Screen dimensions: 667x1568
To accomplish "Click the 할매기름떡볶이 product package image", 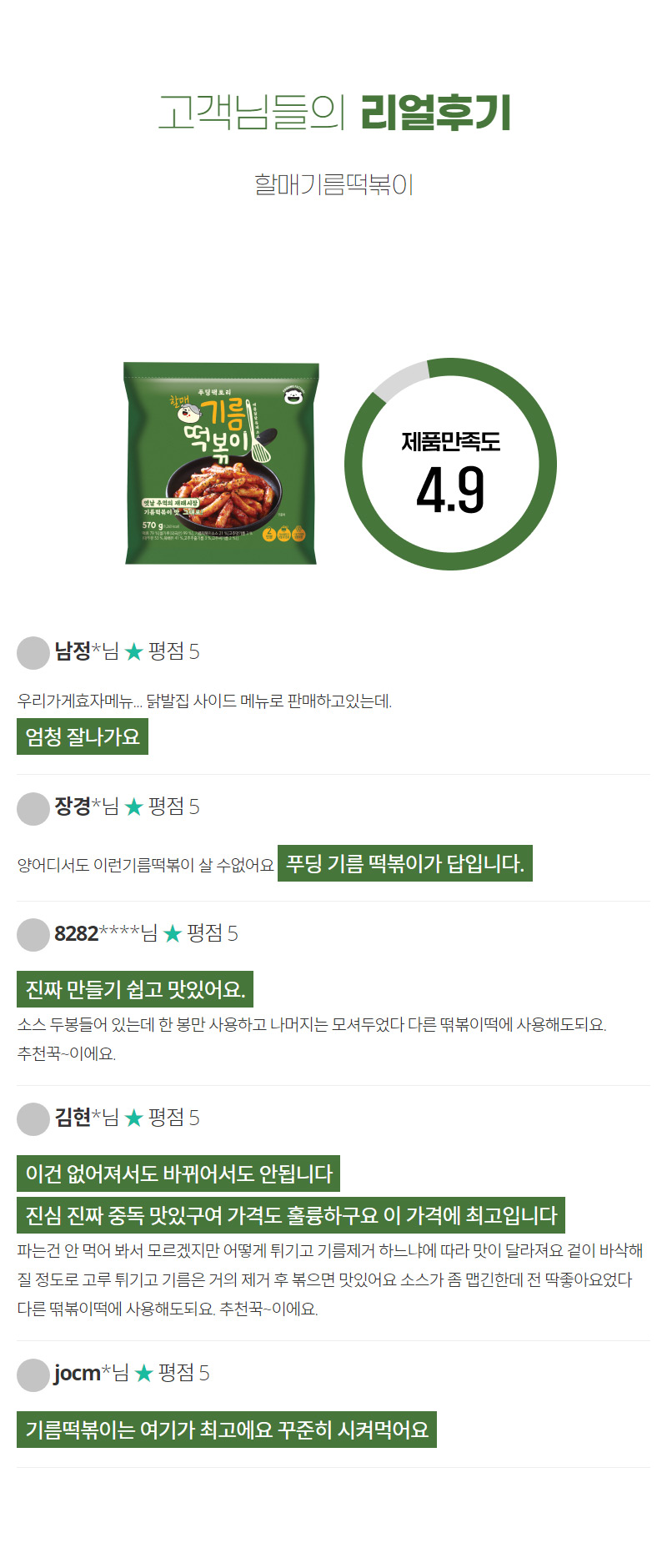I will point(222,463).
